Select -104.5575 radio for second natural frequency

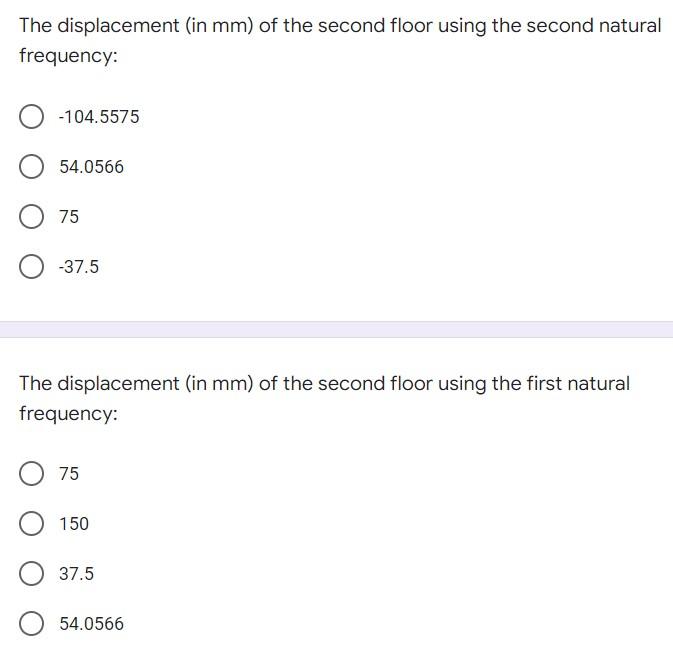coord(31,116)
